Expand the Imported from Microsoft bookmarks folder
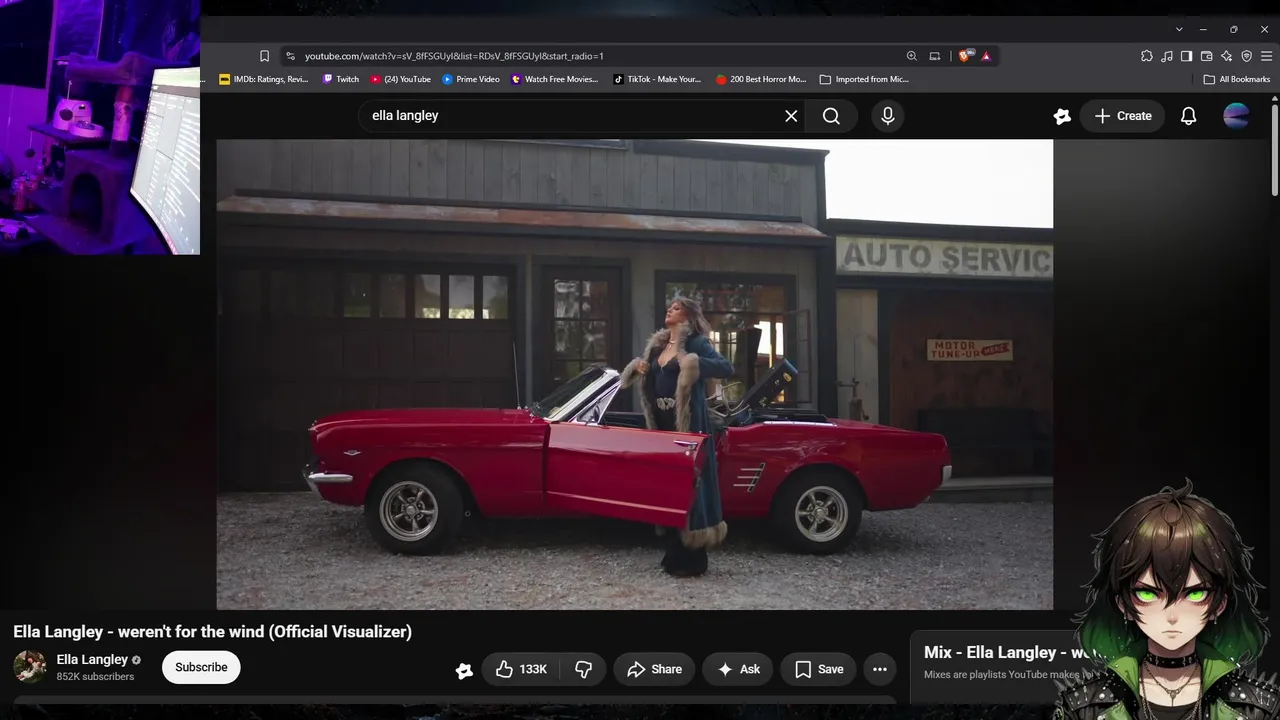The image size is (1280, 720). (864, 79)
